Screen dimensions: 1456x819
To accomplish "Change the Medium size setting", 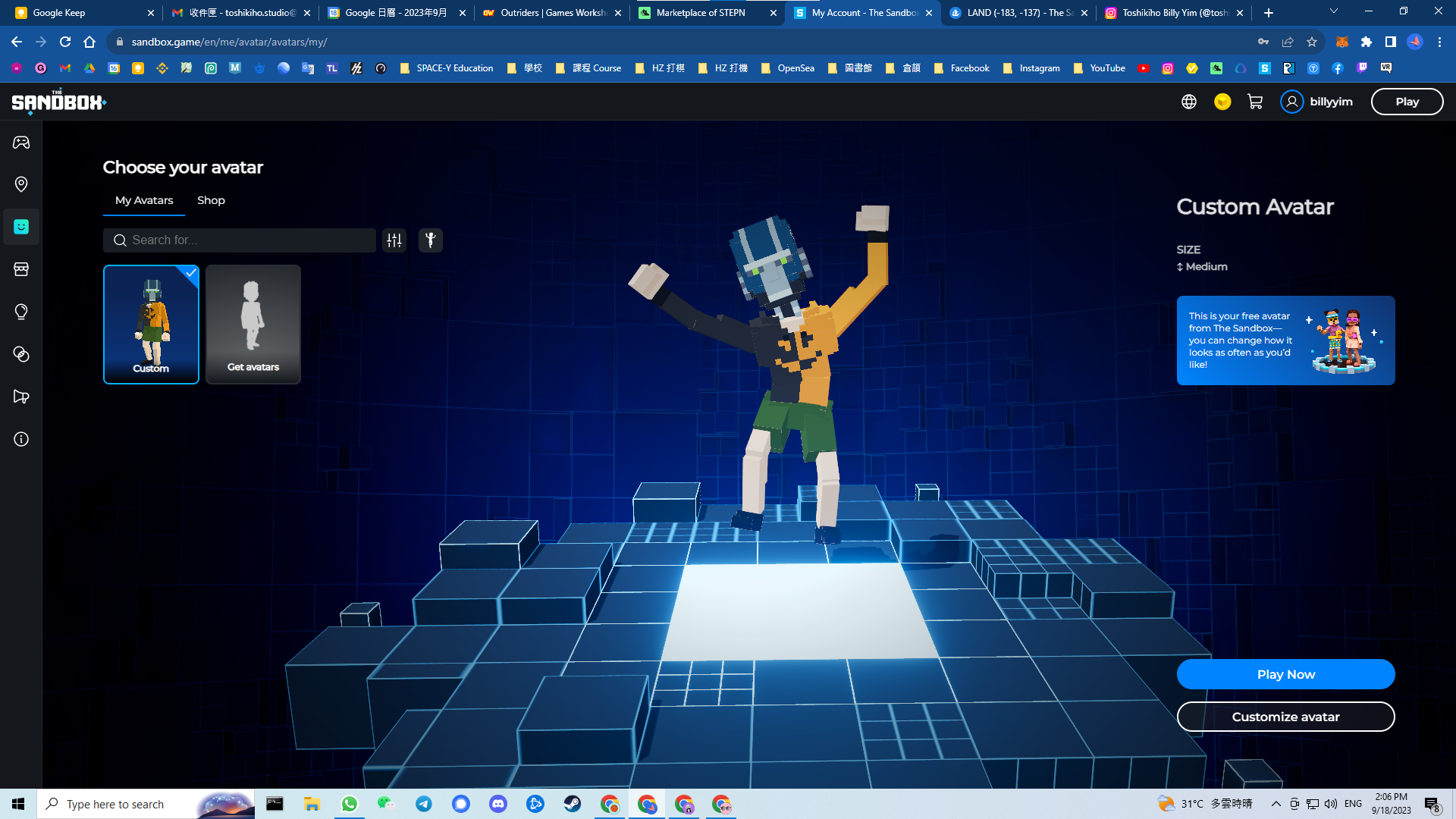I will [x=1202, y=267].
